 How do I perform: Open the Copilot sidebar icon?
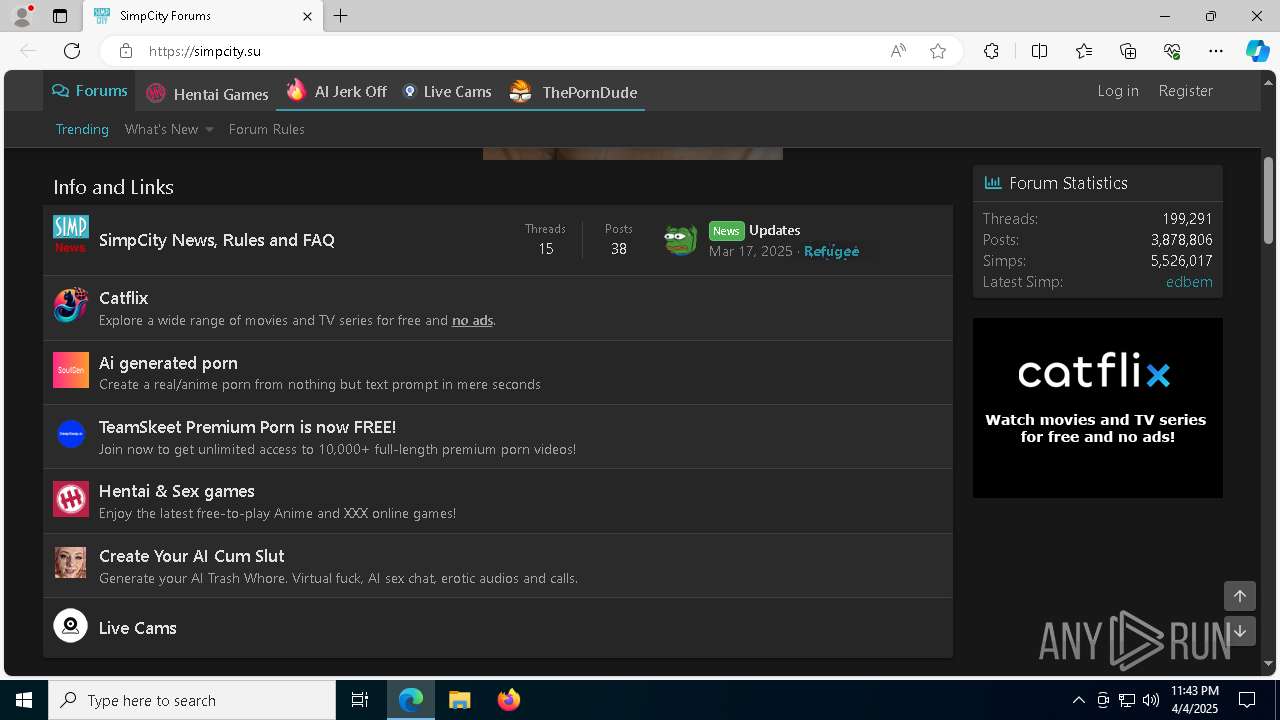tap(1257, 51)
